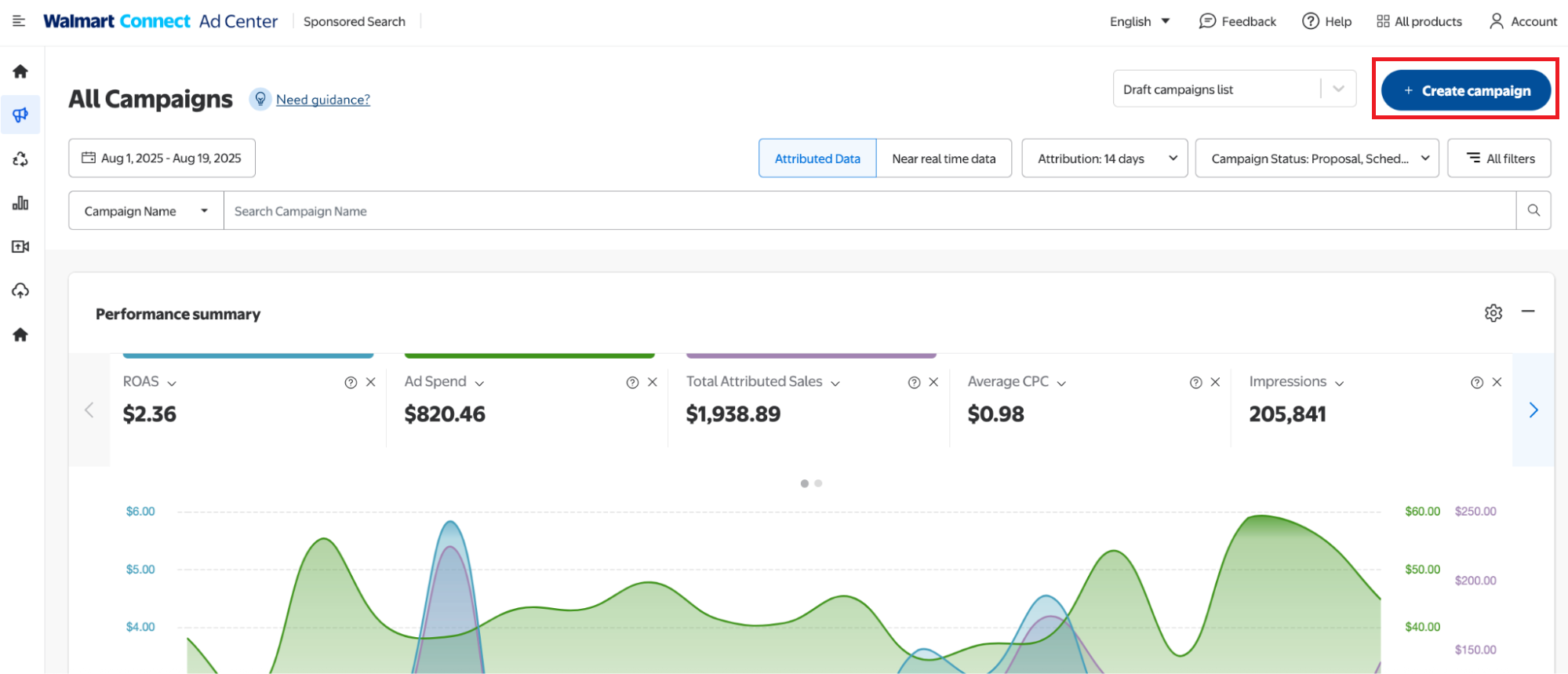Open the cloud upload sidebar icon
The width and height of the screenshot is (1568, 674).
pyautogui.click(x=20, y=291)
